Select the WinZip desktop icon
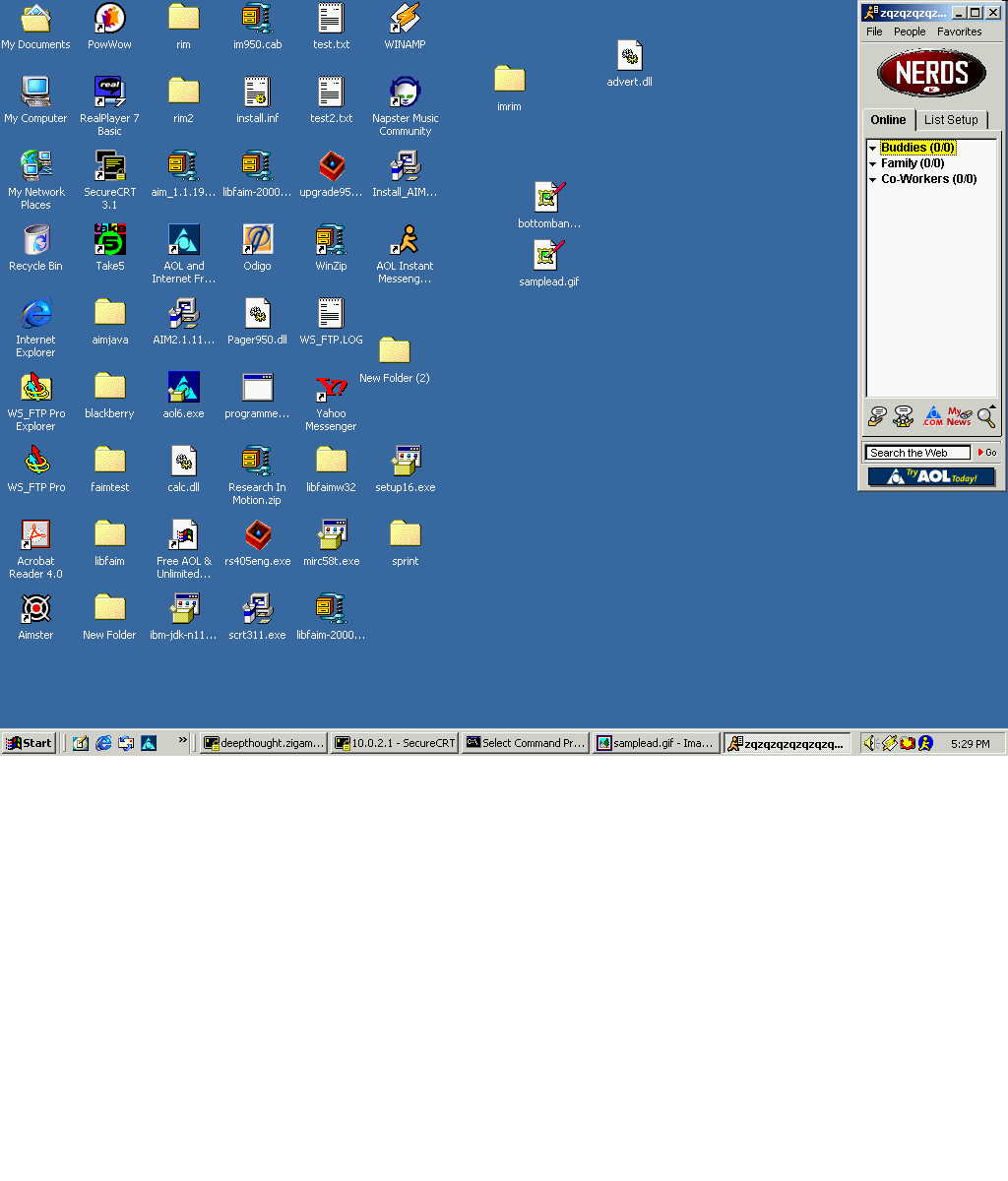The width and height of the screenshot is (1008, 1181). 331,248
